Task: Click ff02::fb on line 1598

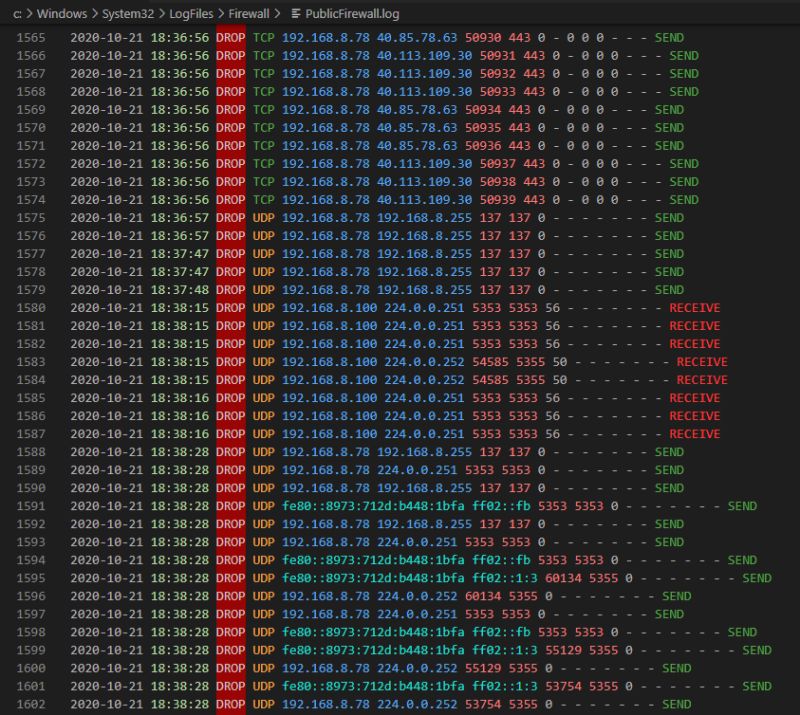Action: coord(501,632)
